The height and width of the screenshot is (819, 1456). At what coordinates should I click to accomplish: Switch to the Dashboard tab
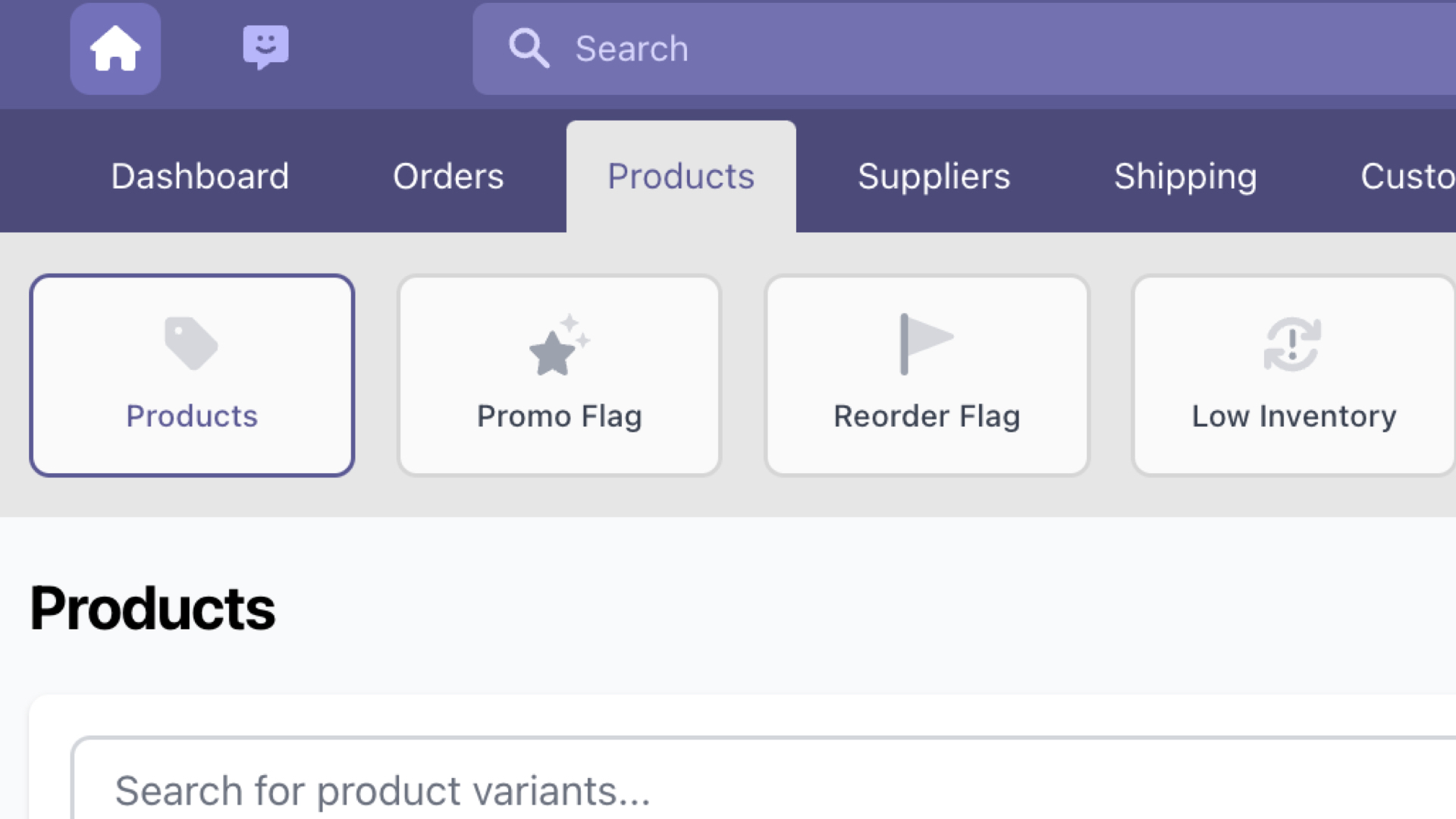click(200, 176)
